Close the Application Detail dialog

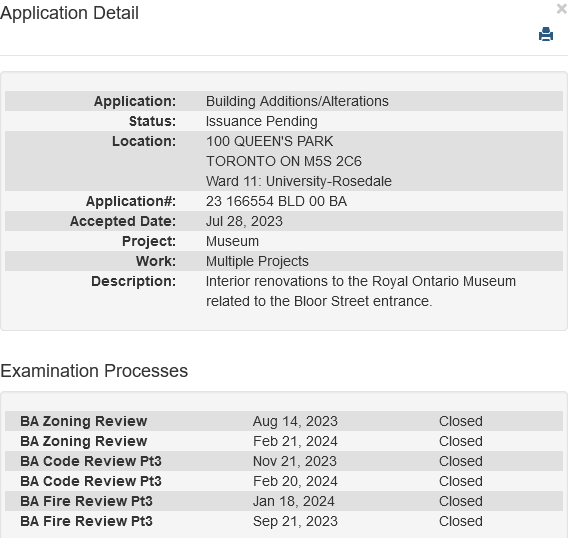point(562,9)
